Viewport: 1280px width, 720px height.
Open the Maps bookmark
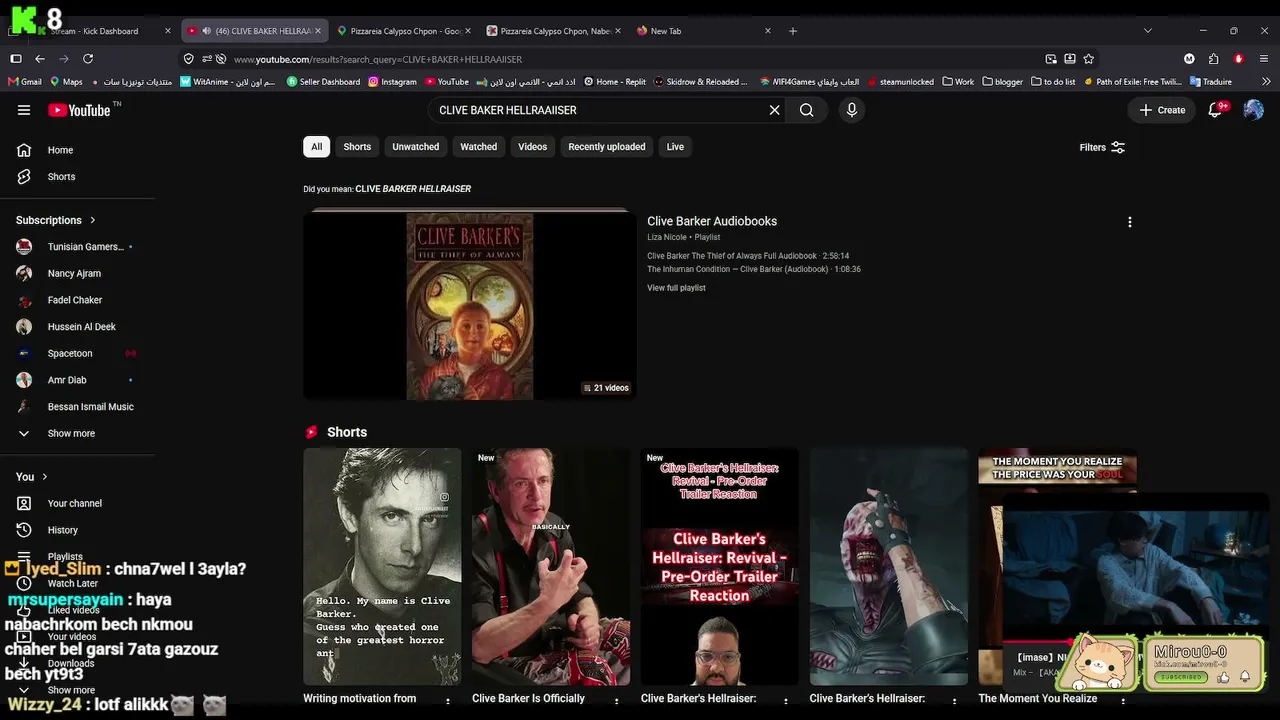[66, 82]
